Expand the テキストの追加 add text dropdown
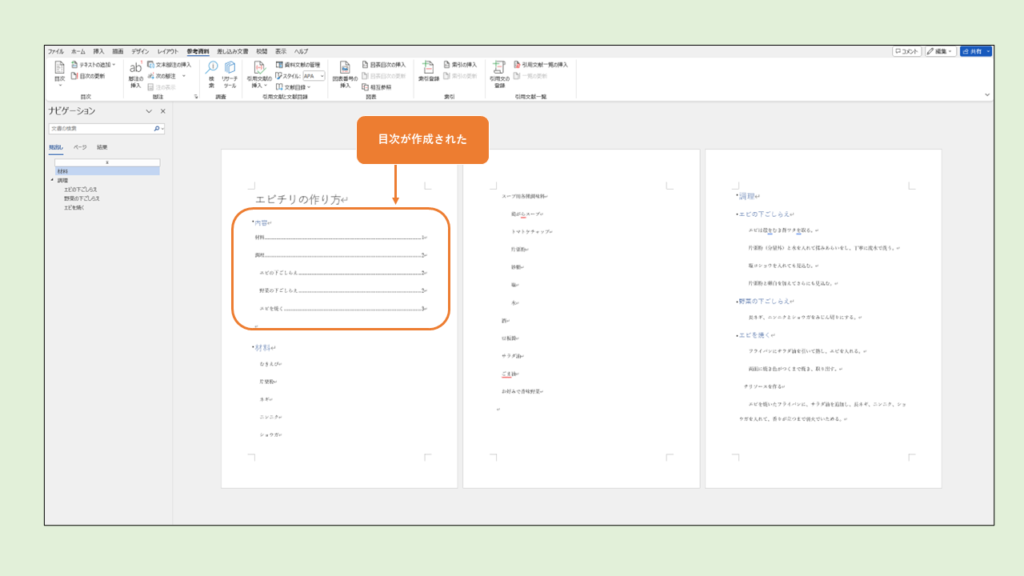1024x576 pixels. click(x=114, y=65)
